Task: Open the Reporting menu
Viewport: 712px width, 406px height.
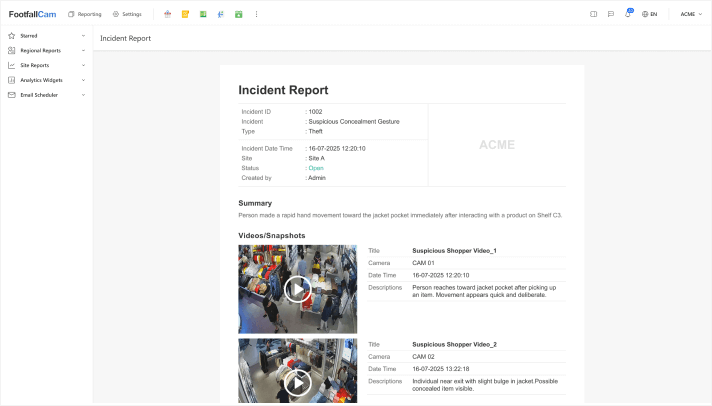Action: 84,14
